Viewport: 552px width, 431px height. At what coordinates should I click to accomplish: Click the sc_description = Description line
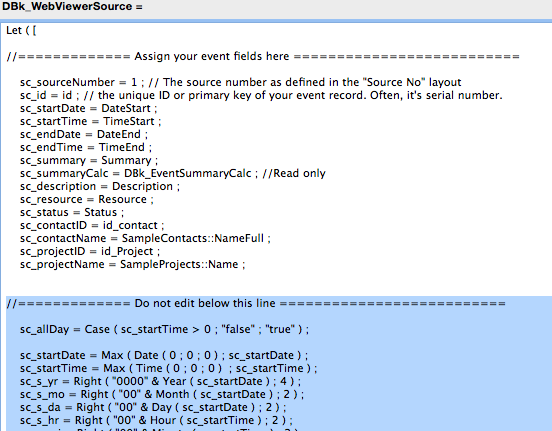tap(100, 187)
